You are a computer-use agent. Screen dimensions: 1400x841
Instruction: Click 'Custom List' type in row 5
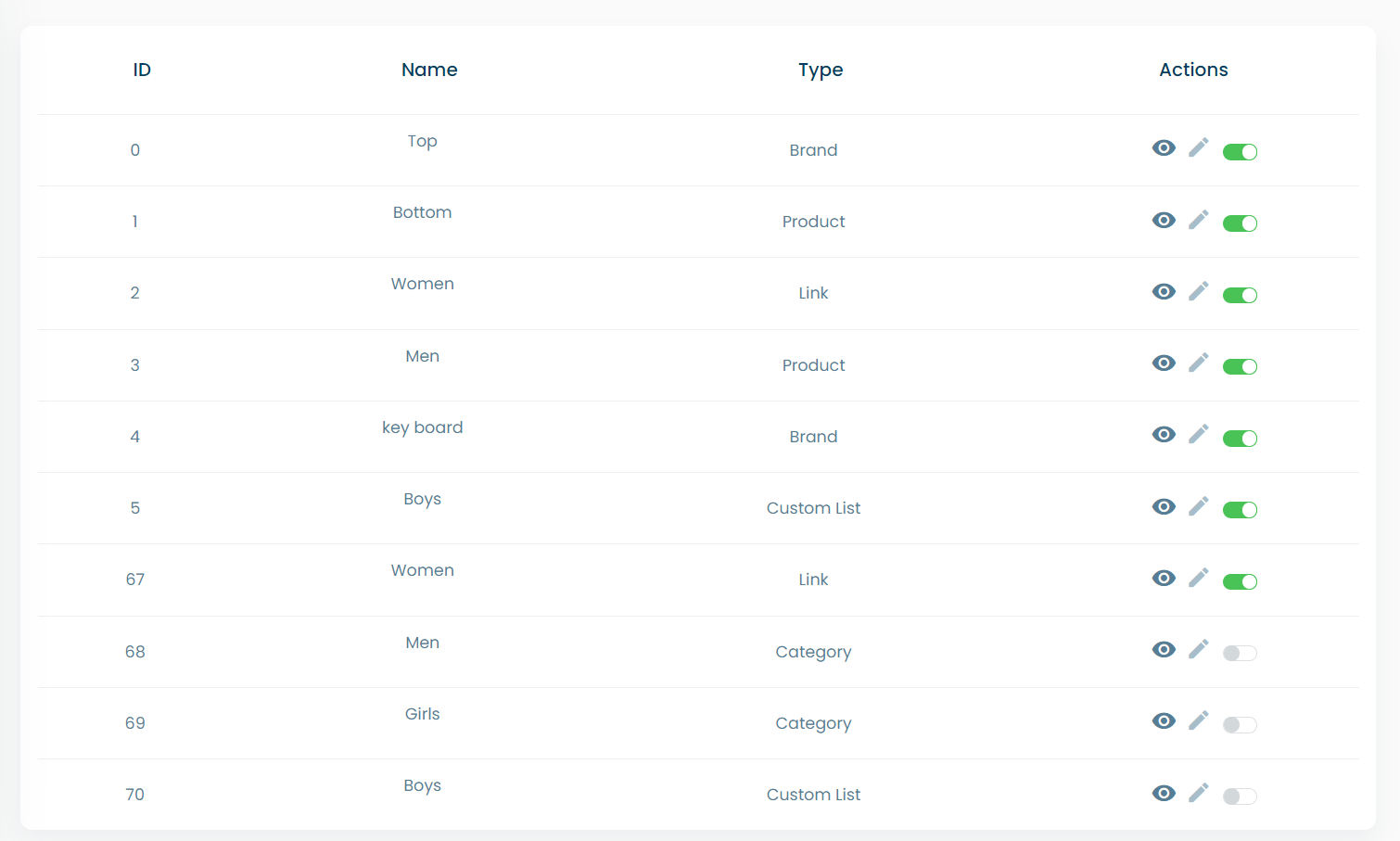click(x=813, y=508)
